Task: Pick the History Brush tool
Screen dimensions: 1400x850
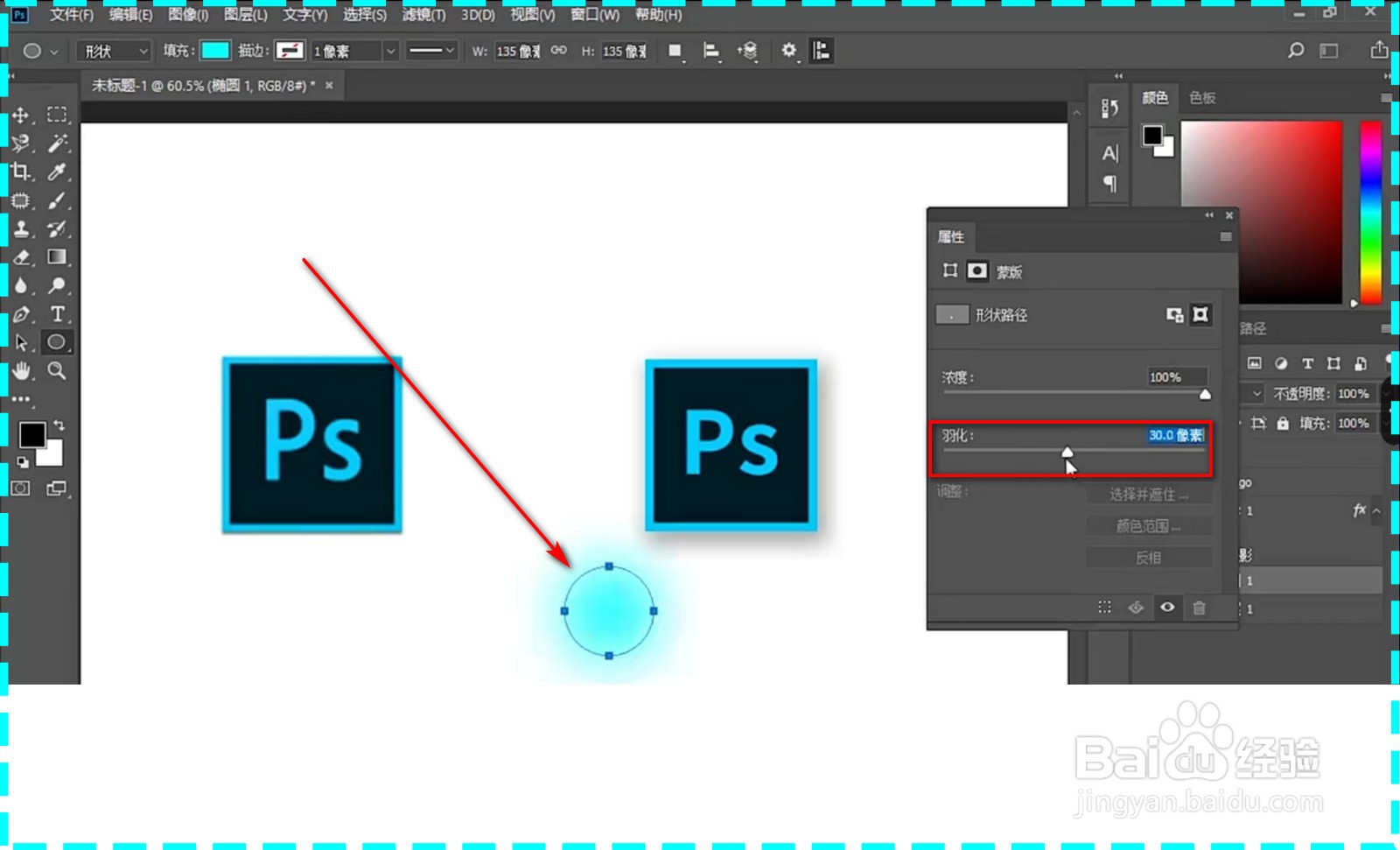Action: point(57,229)
